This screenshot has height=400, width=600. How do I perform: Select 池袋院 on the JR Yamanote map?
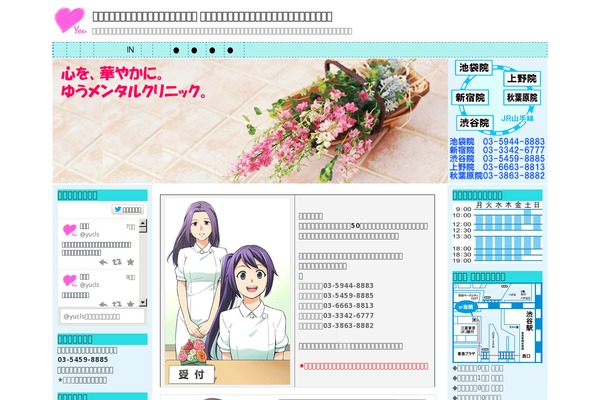(474, 68)
